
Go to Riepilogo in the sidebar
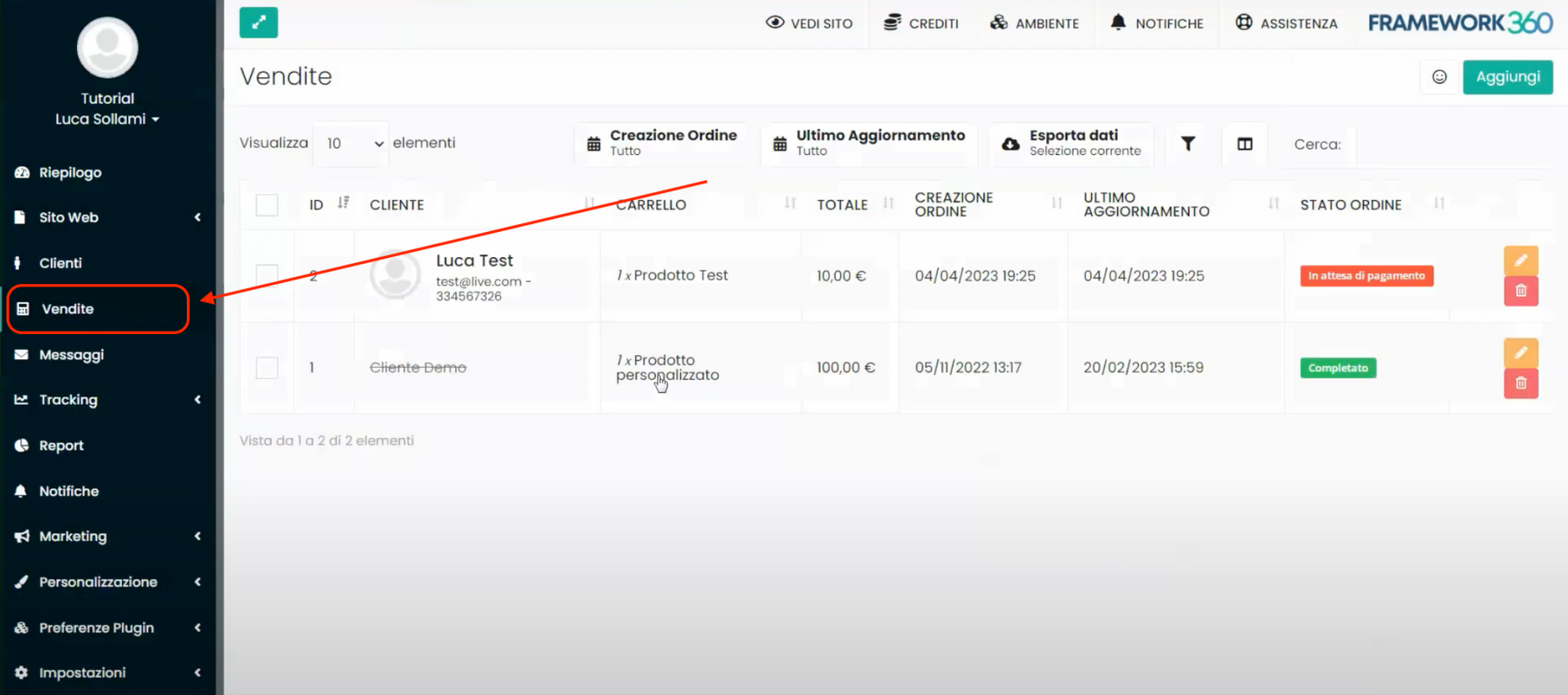[x=70, y=172]
